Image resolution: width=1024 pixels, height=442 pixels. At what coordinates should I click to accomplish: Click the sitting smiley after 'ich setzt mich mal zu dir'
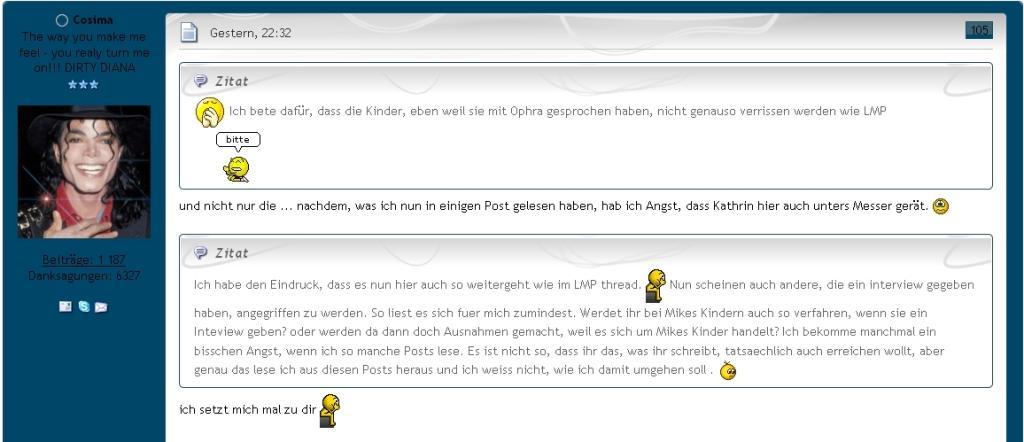click(329, 411)
